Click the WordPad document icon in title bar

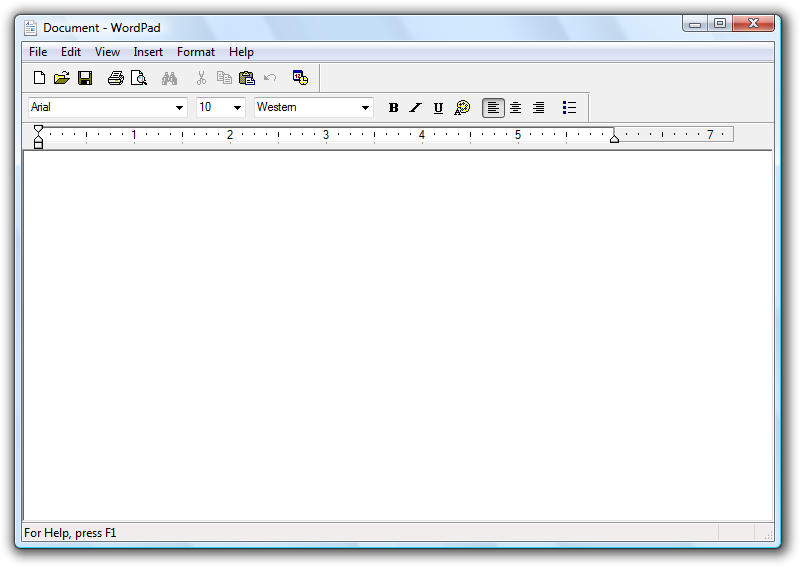pos(31,28)
